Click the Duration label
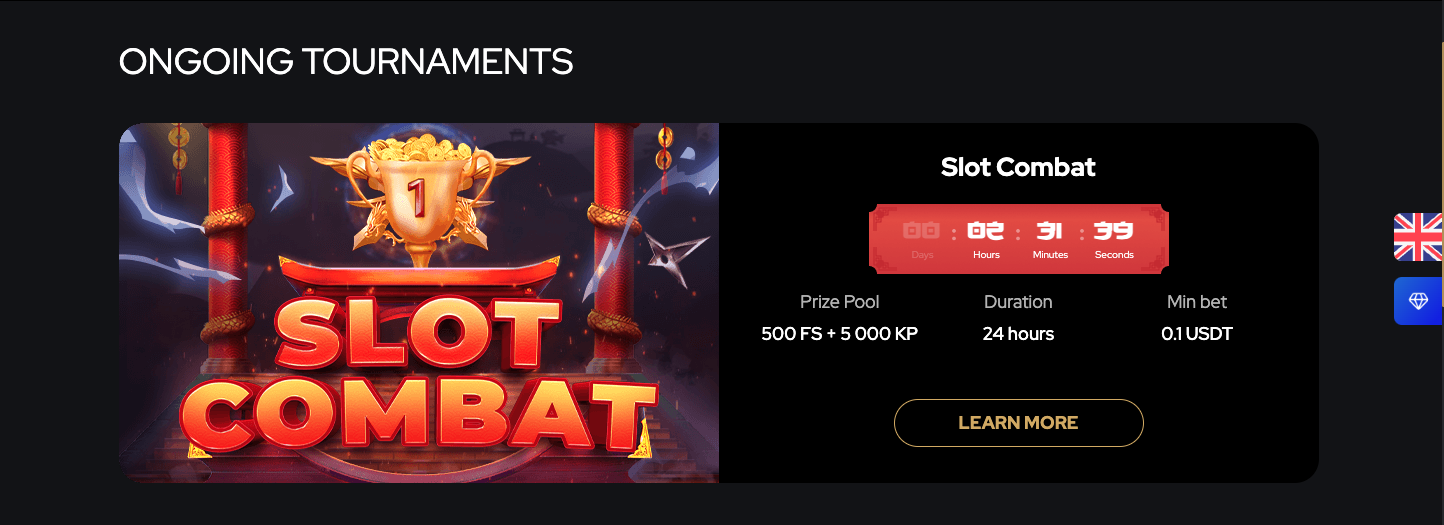Image resolution: width=1444 pixels, height=525 pixels. click(1018, 302)
